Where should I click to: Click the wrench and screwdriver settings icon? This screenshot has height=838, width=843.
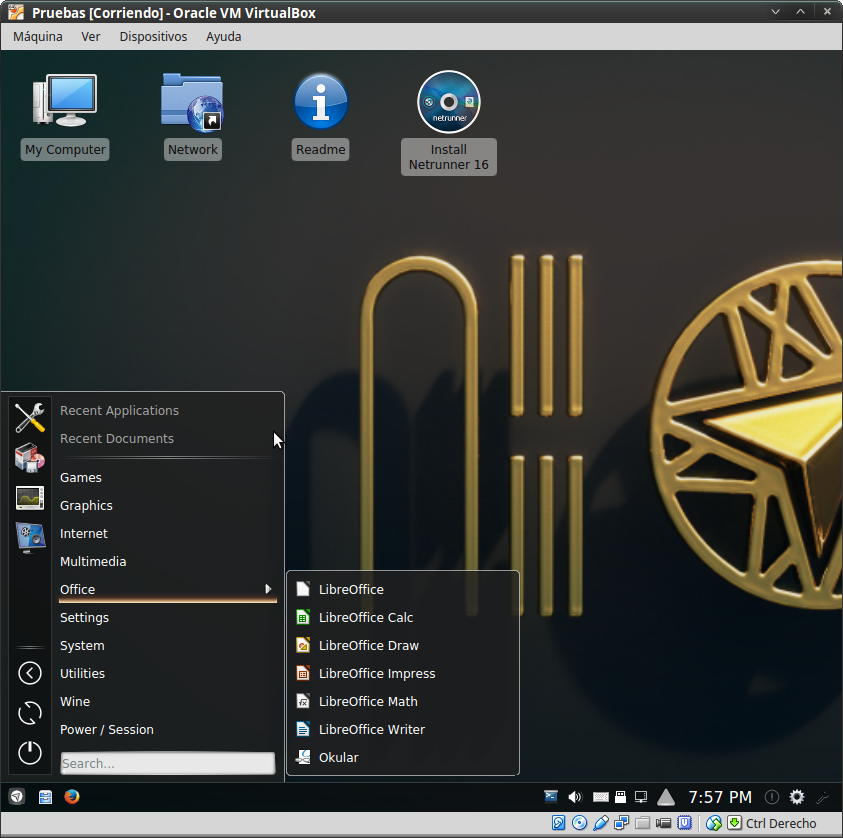[30, 416]
